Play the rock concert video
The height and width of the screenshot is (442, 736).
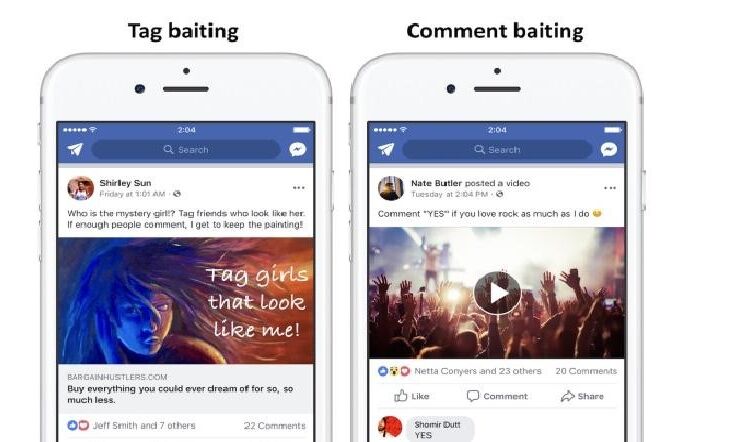pos(497,293)
